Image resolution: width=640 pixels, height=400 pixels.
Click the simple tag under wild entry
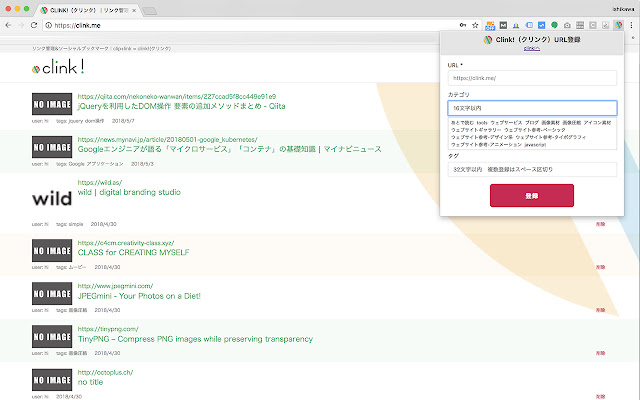click(76, 224)
